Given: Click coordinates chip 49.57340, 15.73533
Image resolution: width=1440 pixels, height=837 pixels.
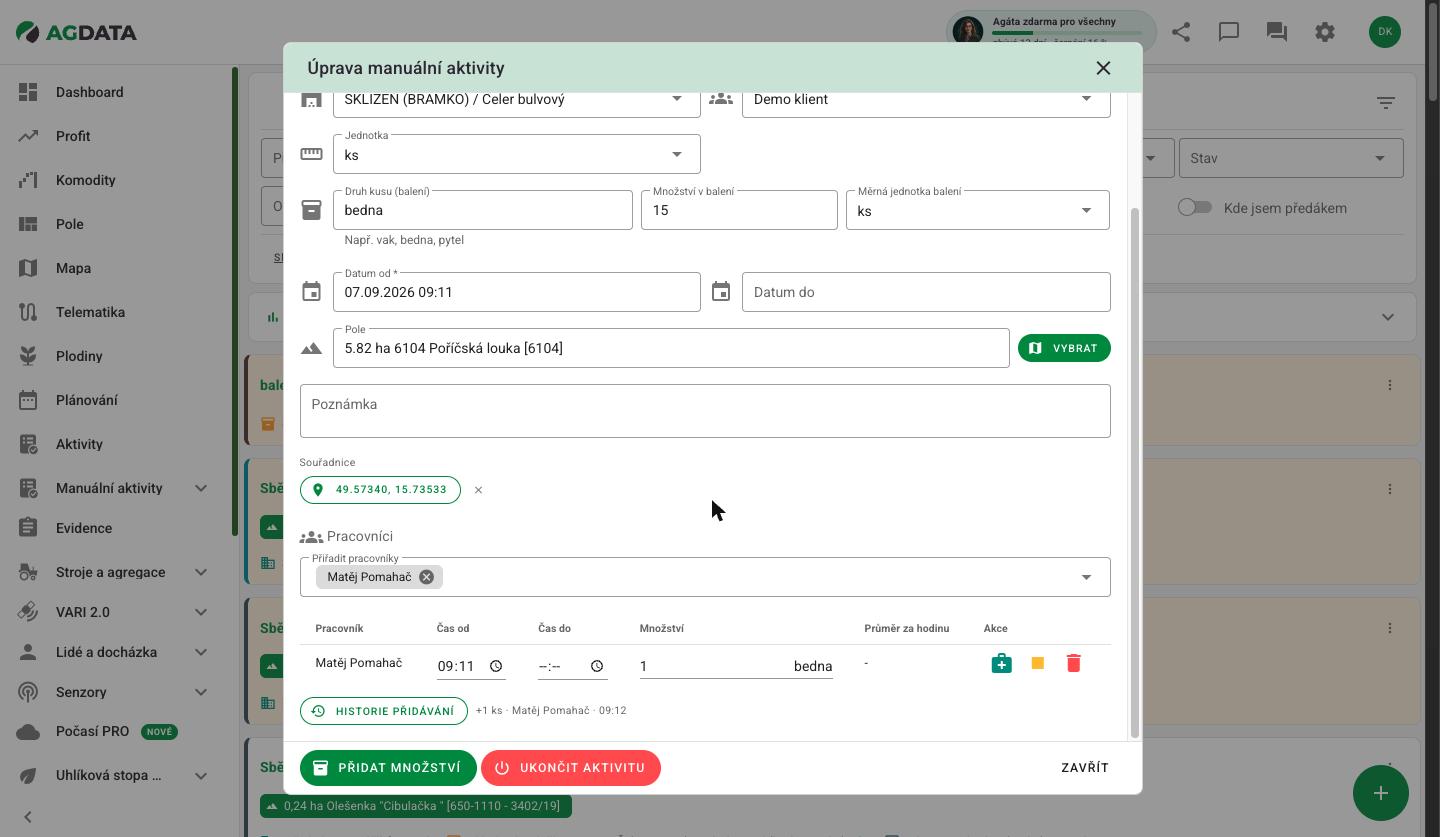Looking at the screenshot, I should 380,490.
